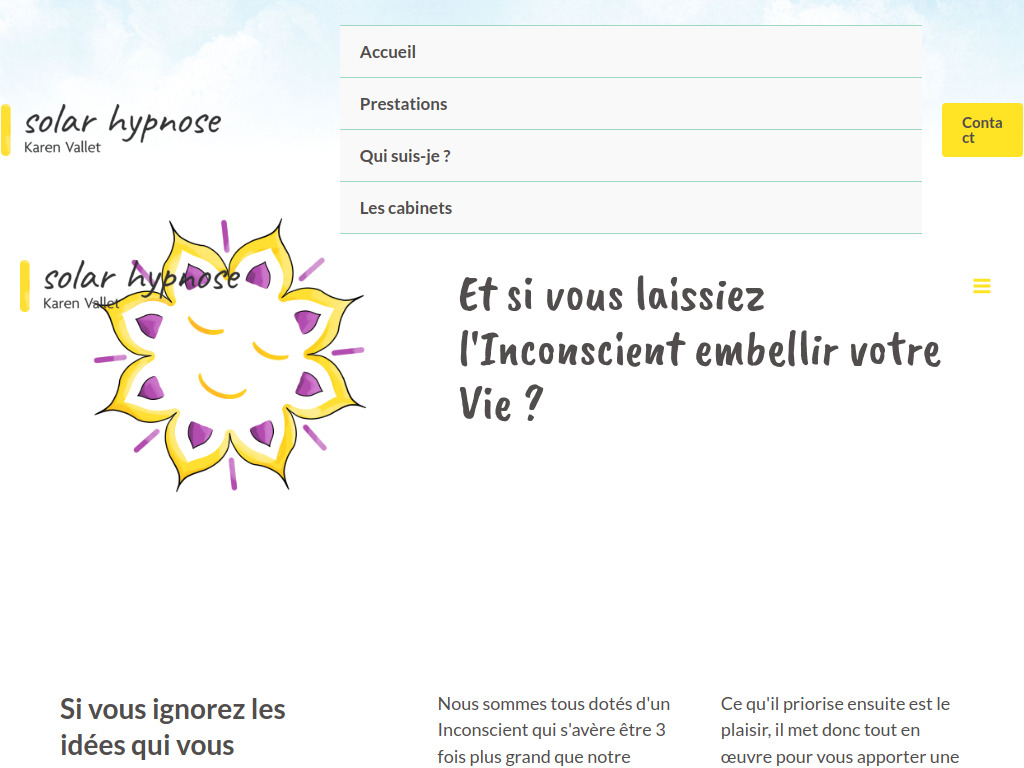
Task: Click the paragraph starting Nous sommes tous dotés
Action: point(553,730)
